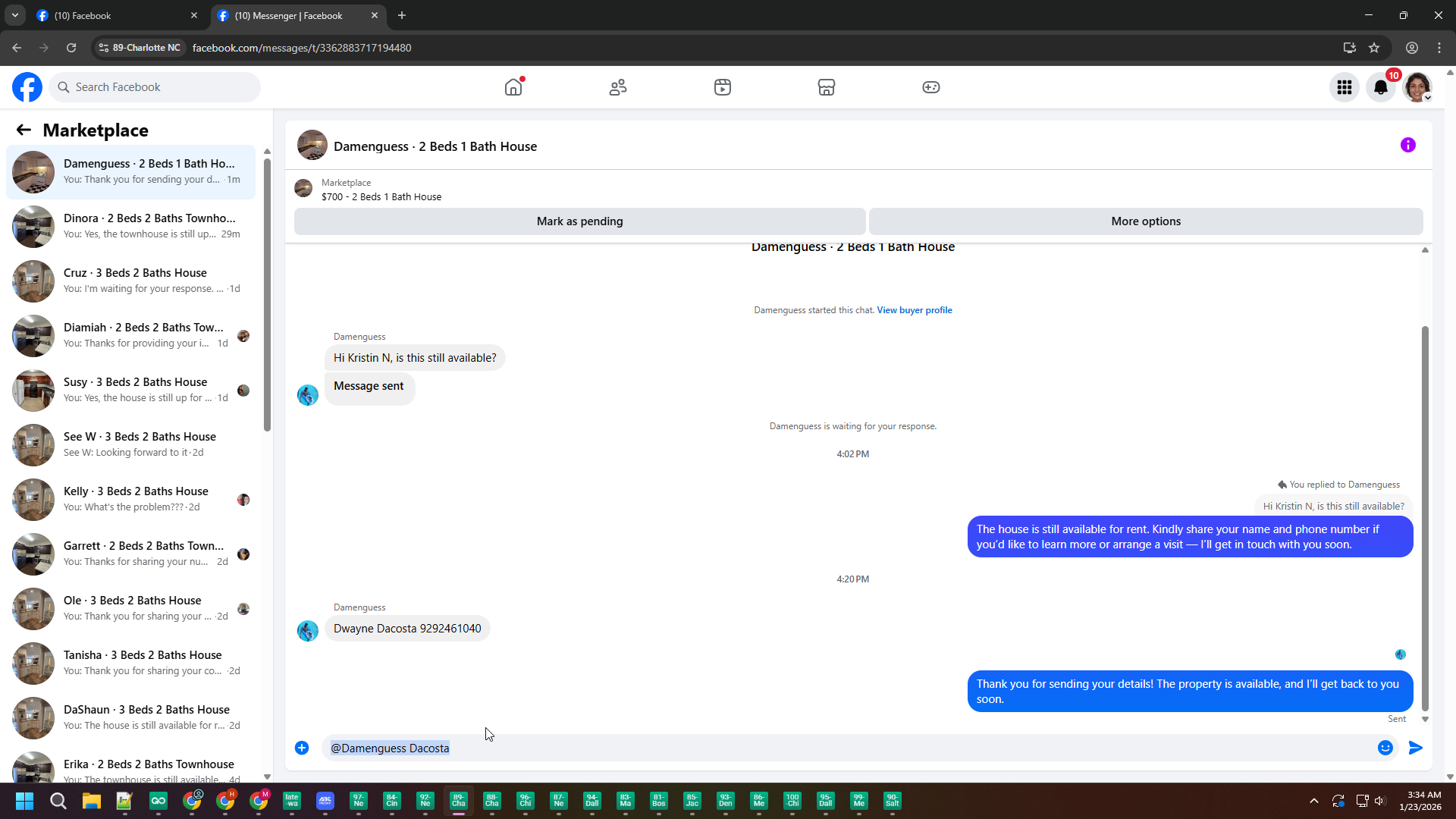Image resolution: width=1456 pixels, height=819 pixels.
Task: Open the Friends icon in top navigation
Action: pyautogui.click(x=618, y=87)
